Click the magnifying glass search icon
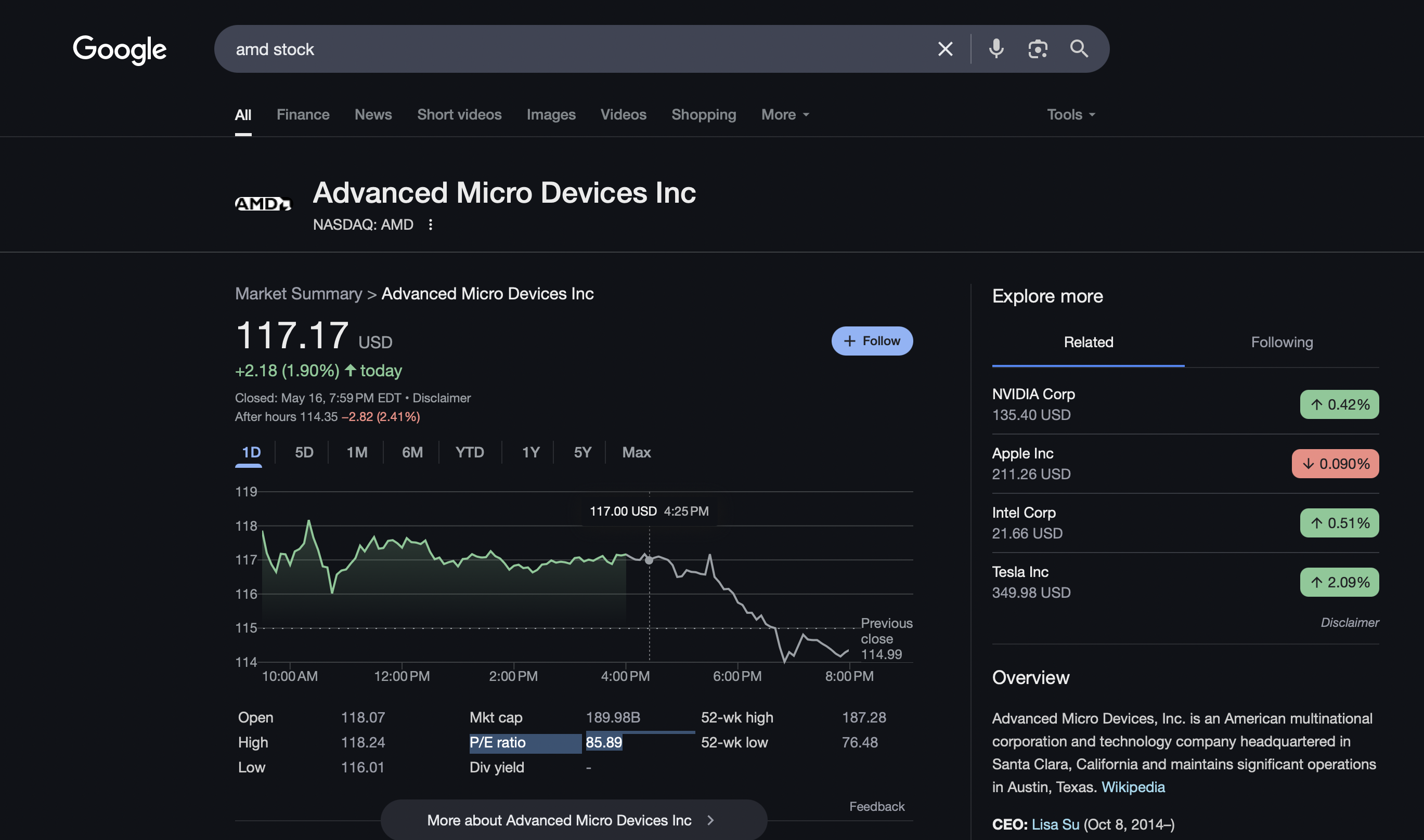Viewport: 1424px width, 840px height. [x=1079, y=49]
